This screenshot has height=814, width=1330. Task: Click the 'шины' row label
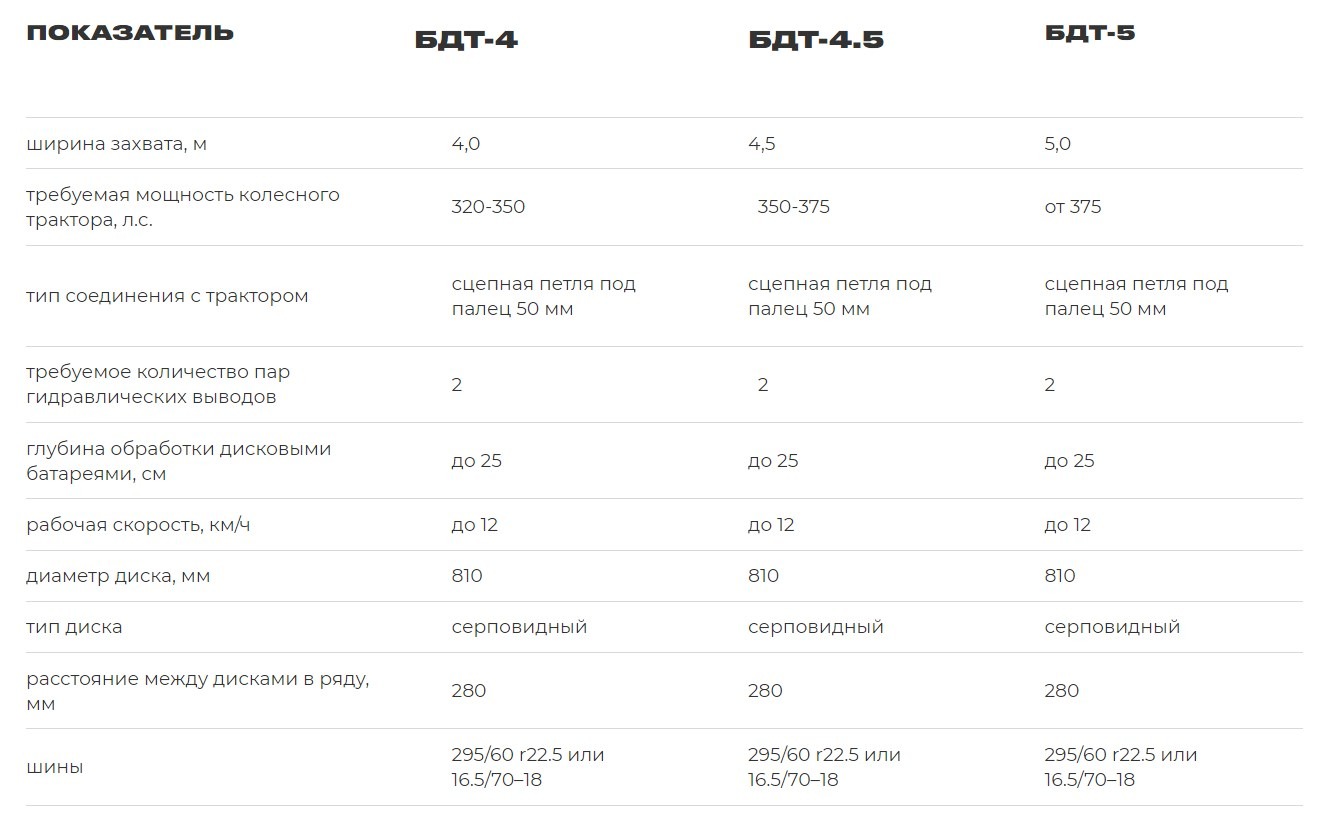tap(55, 767)
